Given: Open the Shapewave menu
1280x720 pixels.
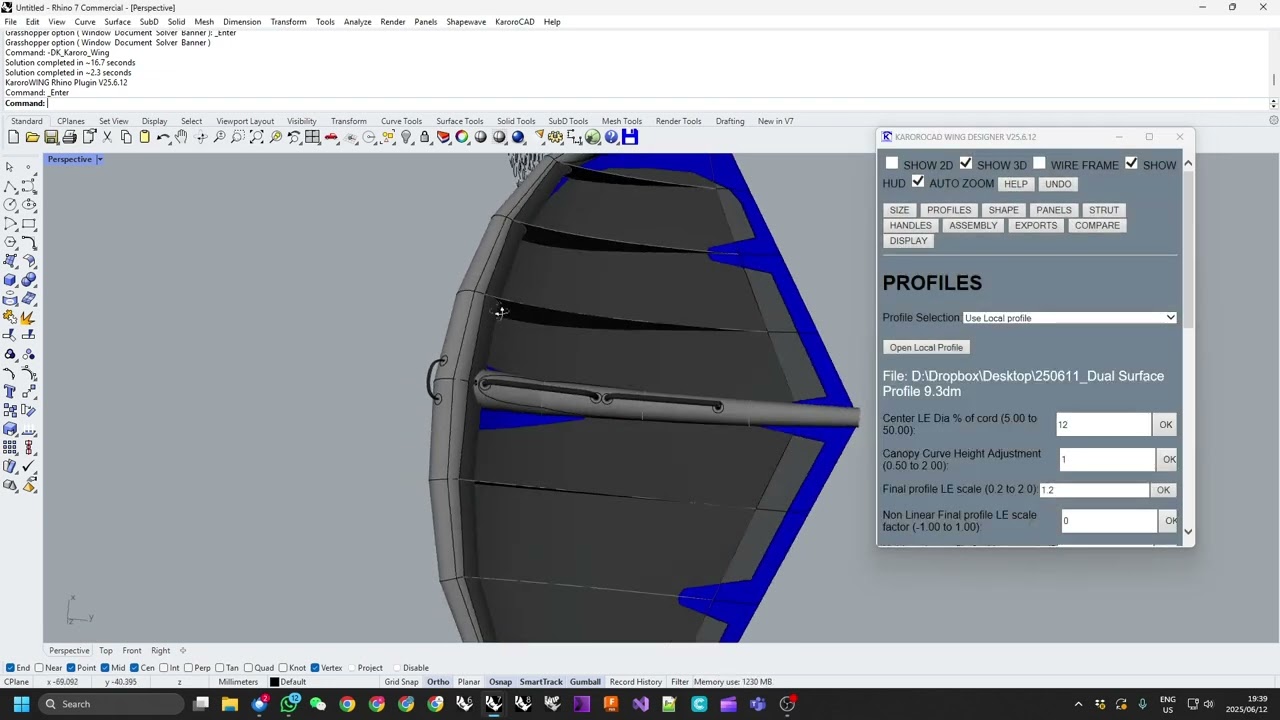Looking at the screenshot, I should pos(466,21).
